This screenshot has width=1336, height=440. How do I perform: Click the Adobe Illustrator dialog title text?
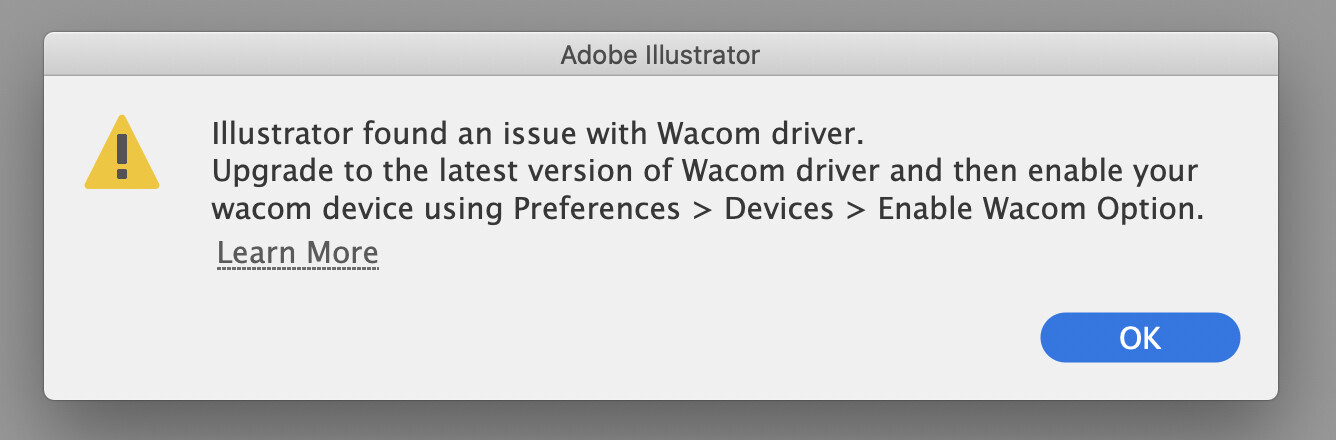pos(660,55)
